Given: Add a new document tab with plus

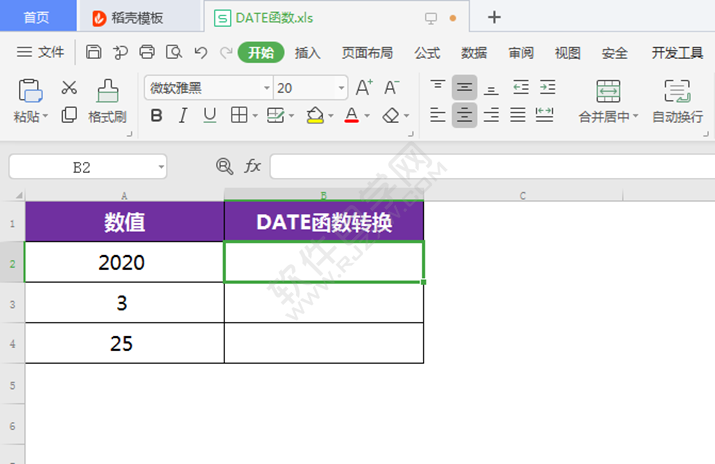Looking at the screenshot, I should (494, 17).
